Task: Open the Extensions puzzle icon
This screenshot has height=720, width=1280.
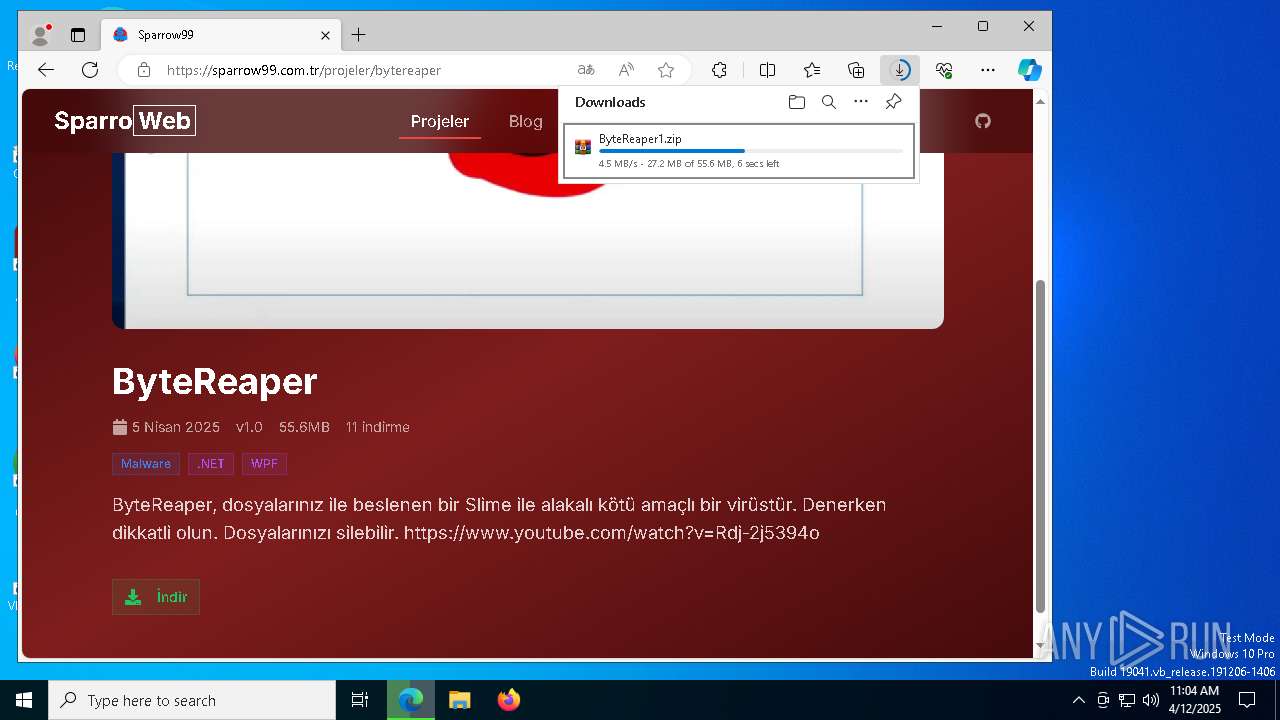Action: click(719, 70)
